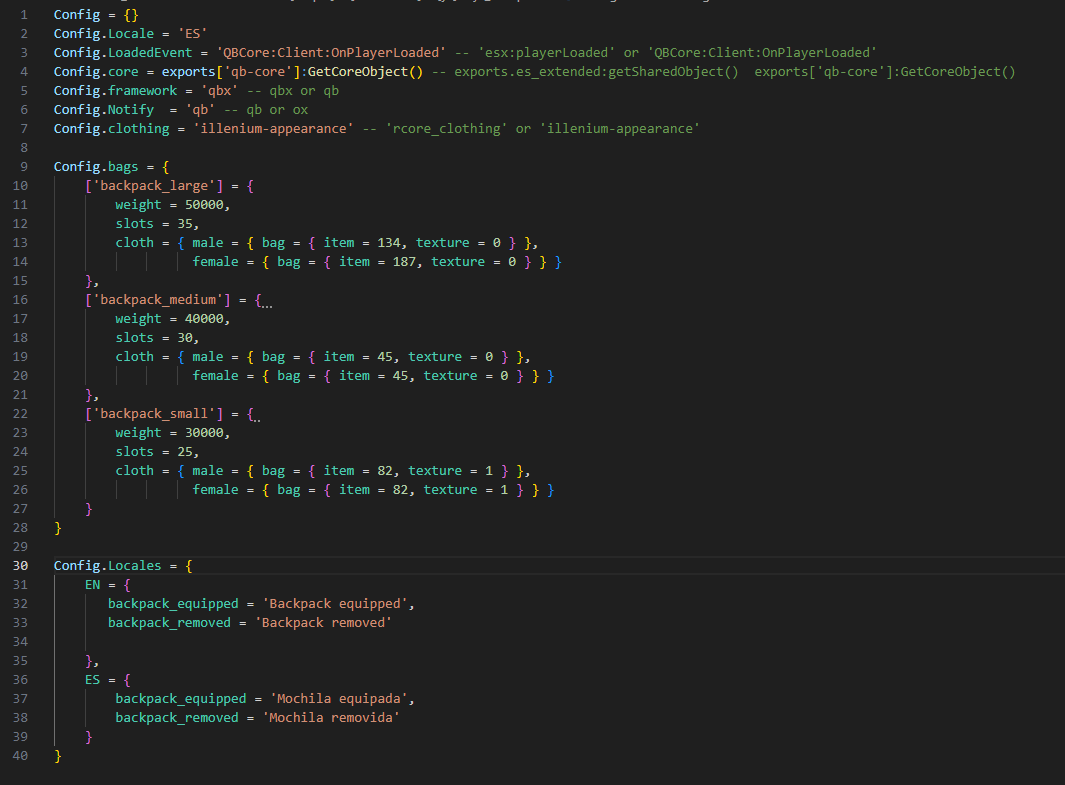Click the item value 134
The height and width of the screenshot is (785, 1065).
pyautogui.click(x=389, y=242)
